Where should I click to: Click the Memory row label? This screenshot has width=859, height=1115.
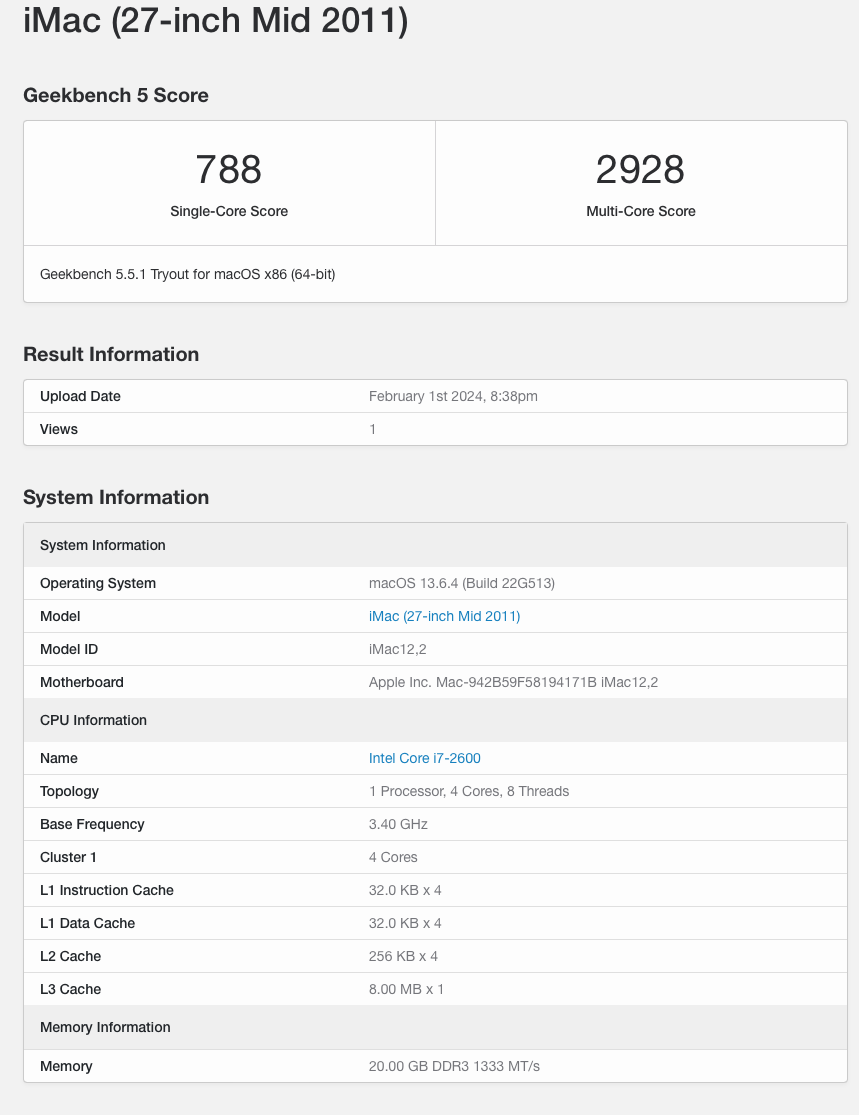[x=66, y=1067]
